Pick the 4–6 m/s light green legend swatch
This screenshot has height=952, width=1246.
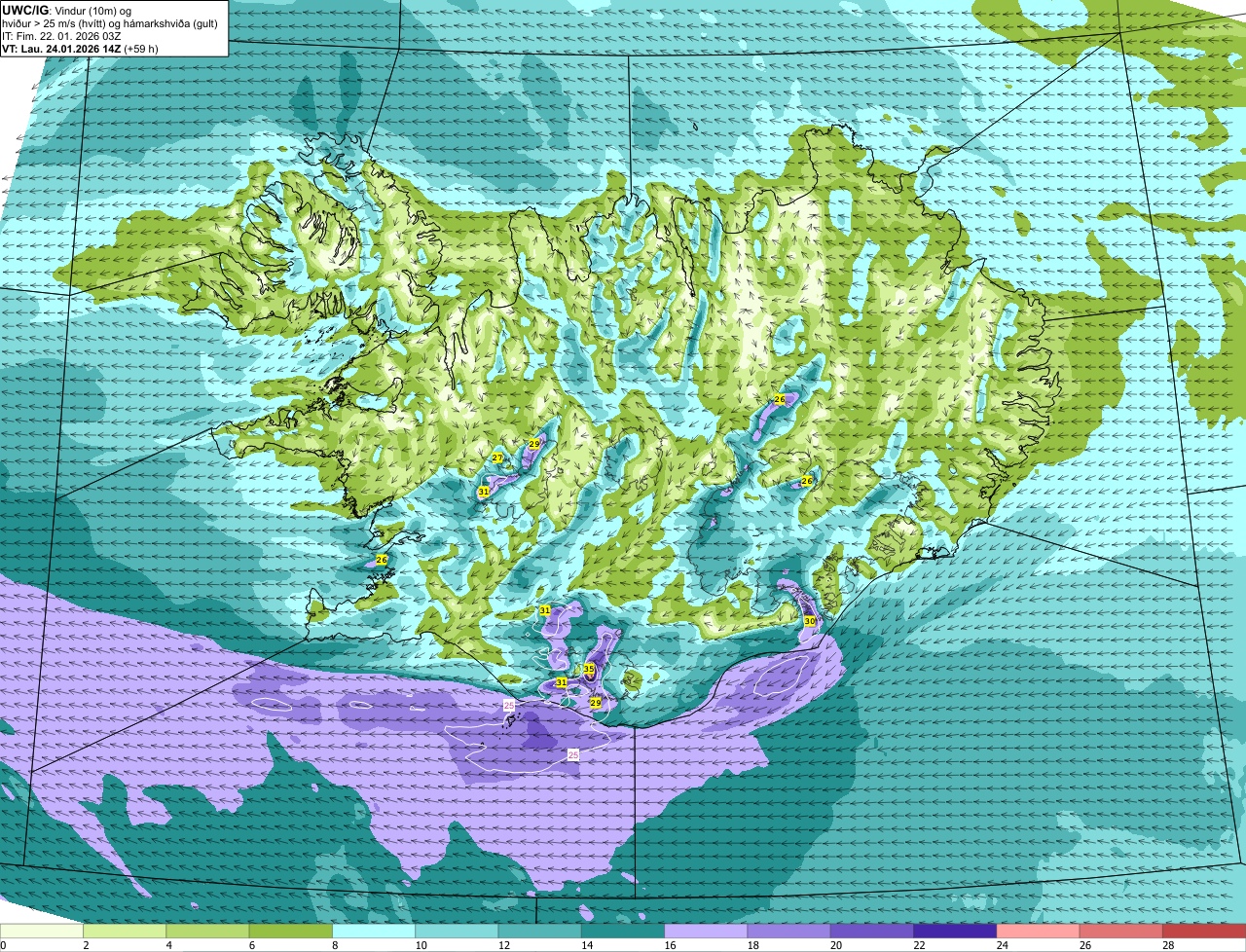coord(207,931)
